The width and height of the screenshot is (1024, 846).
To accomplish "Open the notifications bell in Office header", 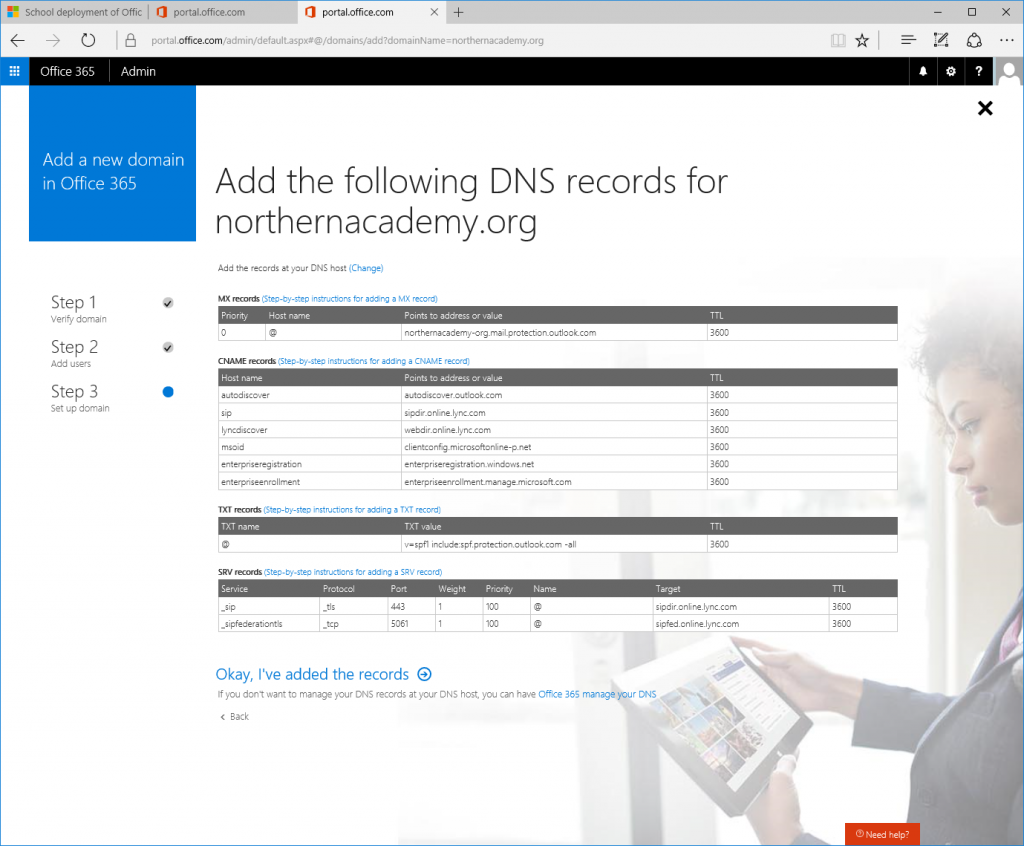I will (923, 71).
